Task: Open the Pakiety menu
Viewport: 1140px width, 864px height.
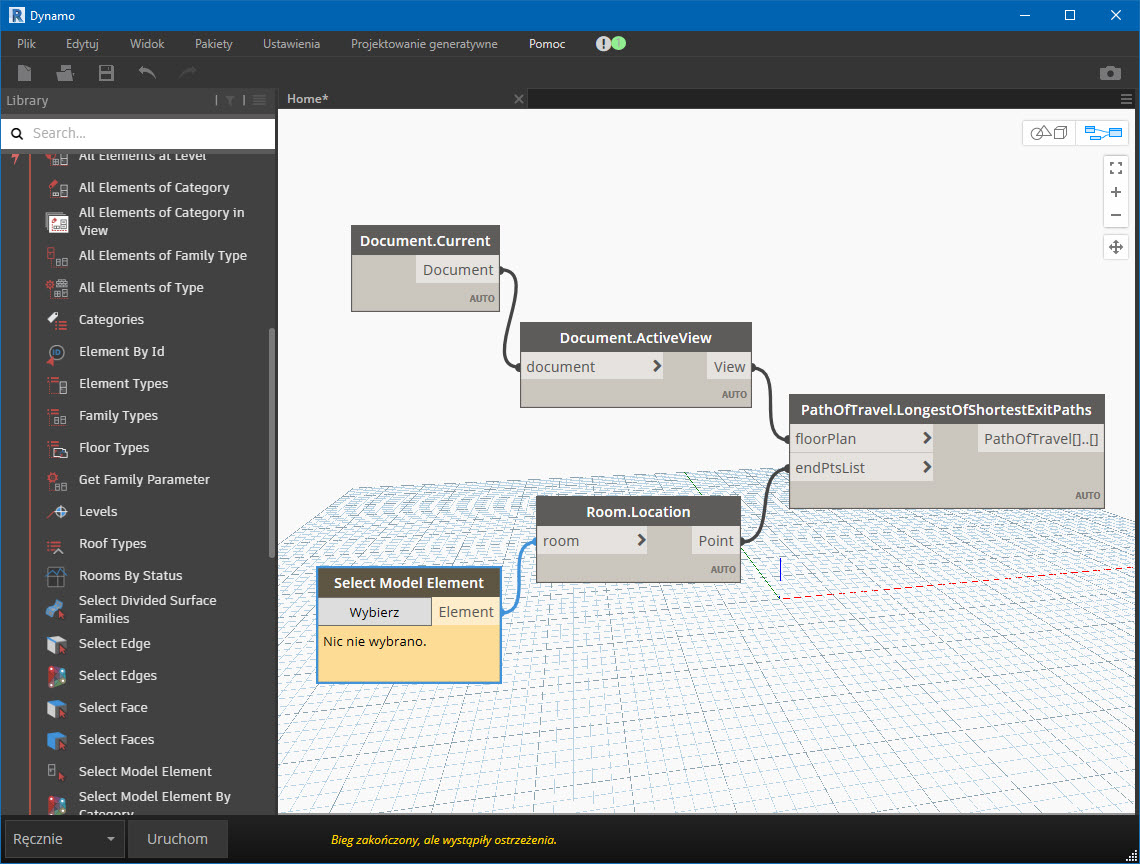Action: 214,44
